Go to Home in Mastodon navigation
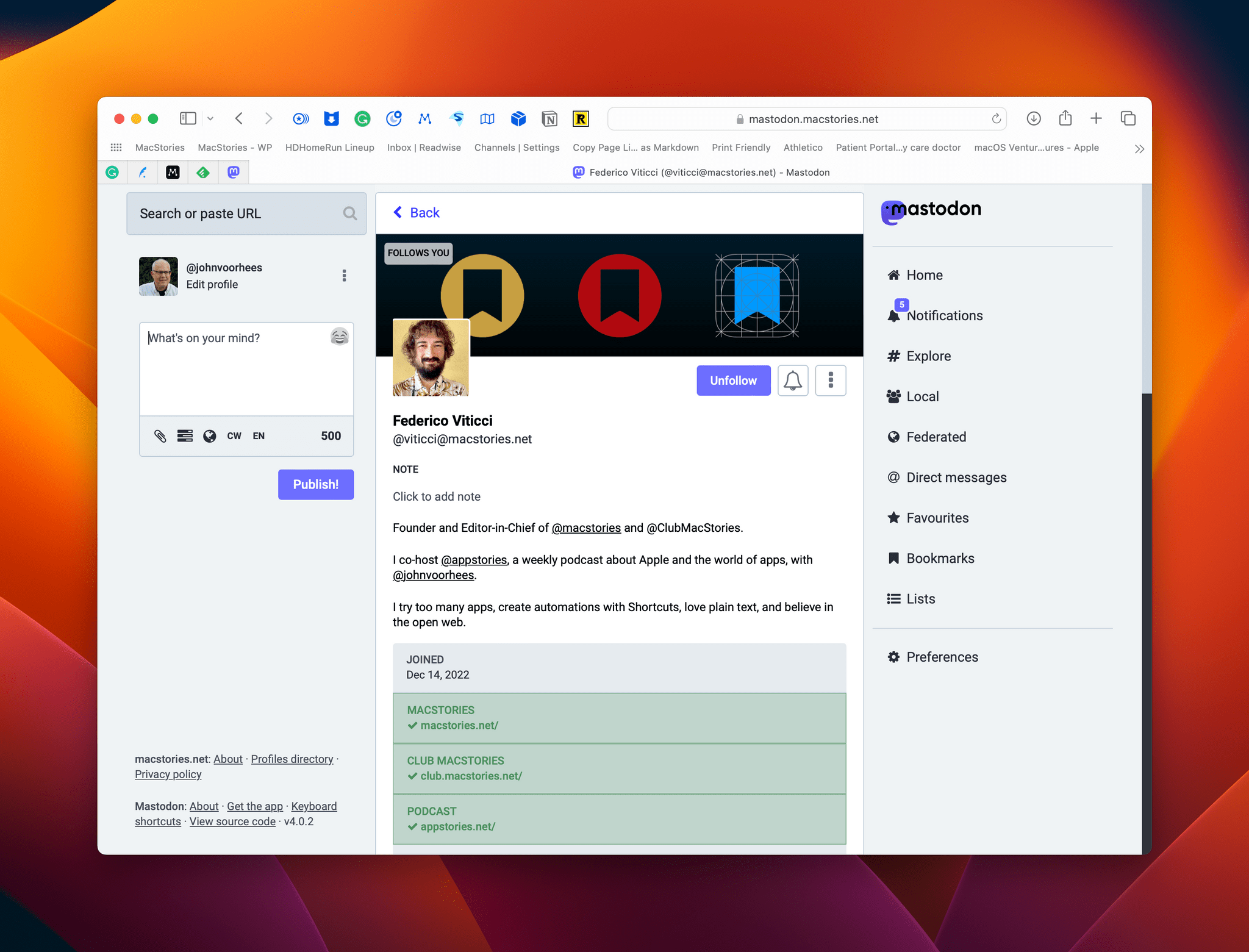The width and height of the screenshot is (1249, 952). click(915, 275)
